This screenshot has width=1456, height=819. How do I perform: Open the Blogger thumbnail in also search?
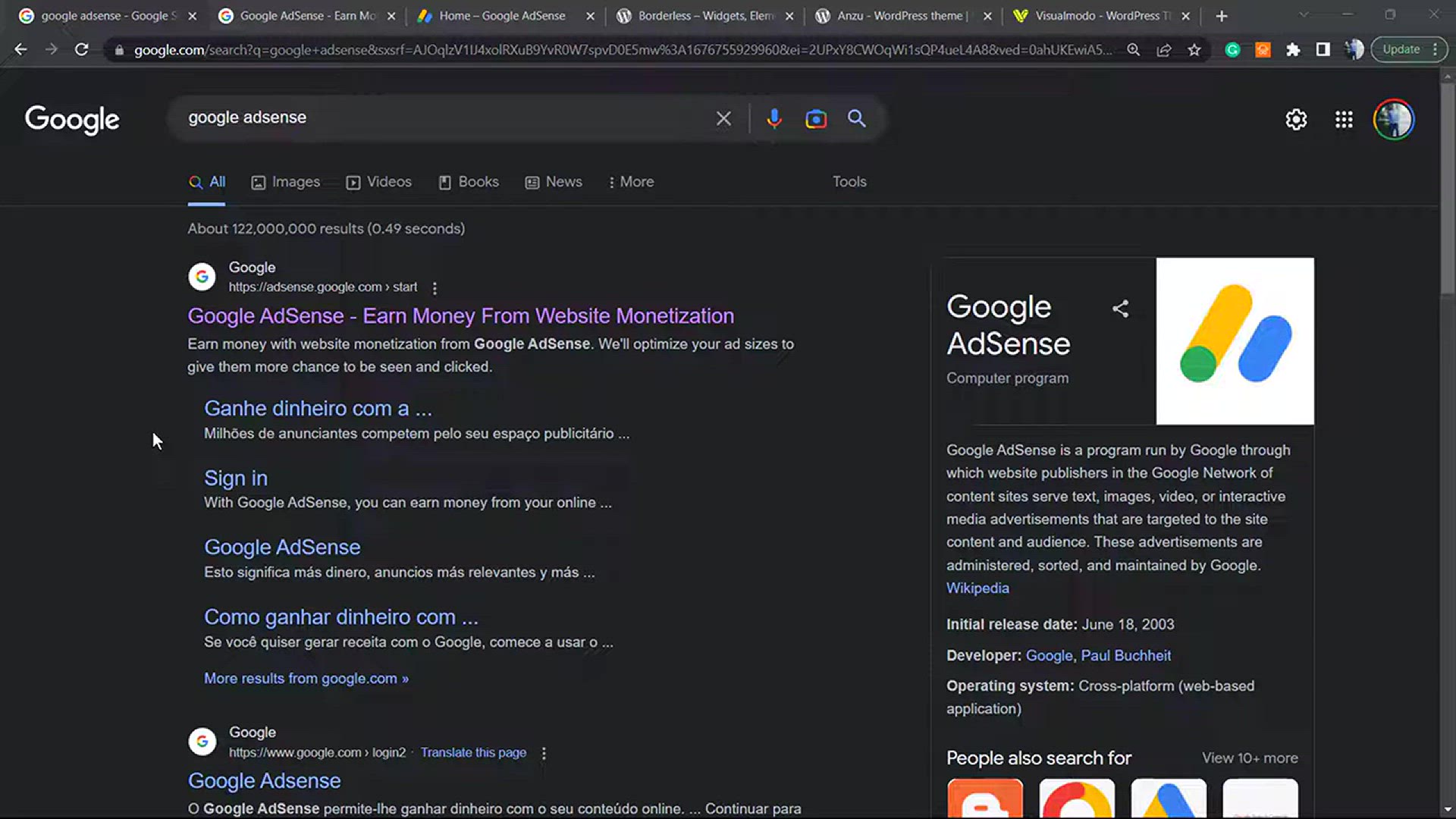[x=984, y=798]
